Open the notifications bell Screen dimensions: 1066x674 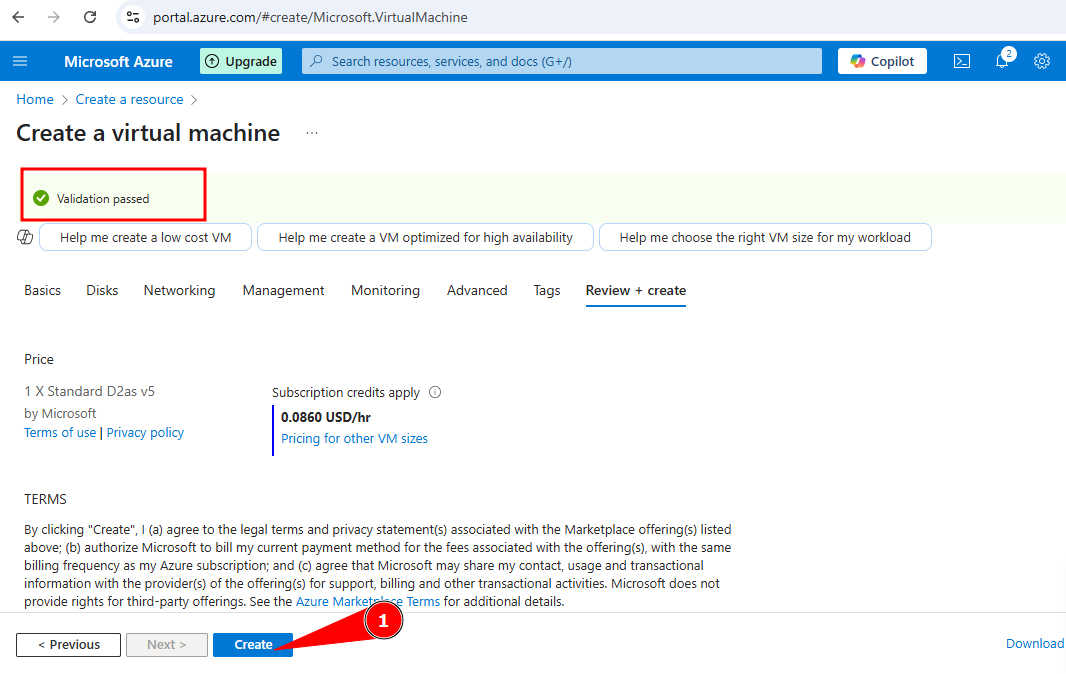coord(1002,61)
